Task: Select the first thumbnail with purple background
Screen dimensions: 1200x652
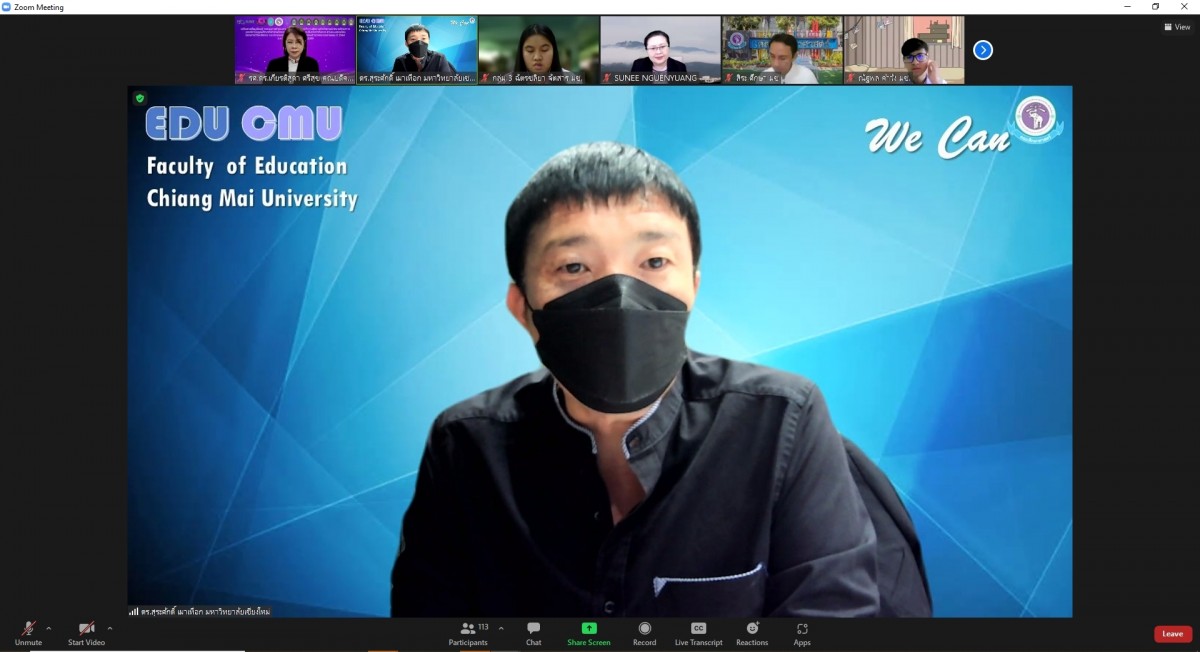Action: tap(295, 50)
